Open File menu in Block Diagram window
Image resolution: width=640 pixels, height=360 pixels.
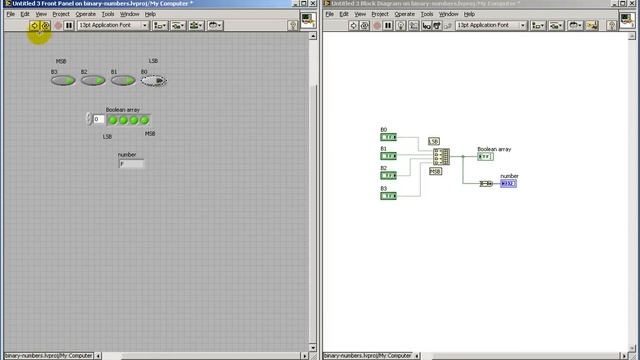[x=329, y=14]
